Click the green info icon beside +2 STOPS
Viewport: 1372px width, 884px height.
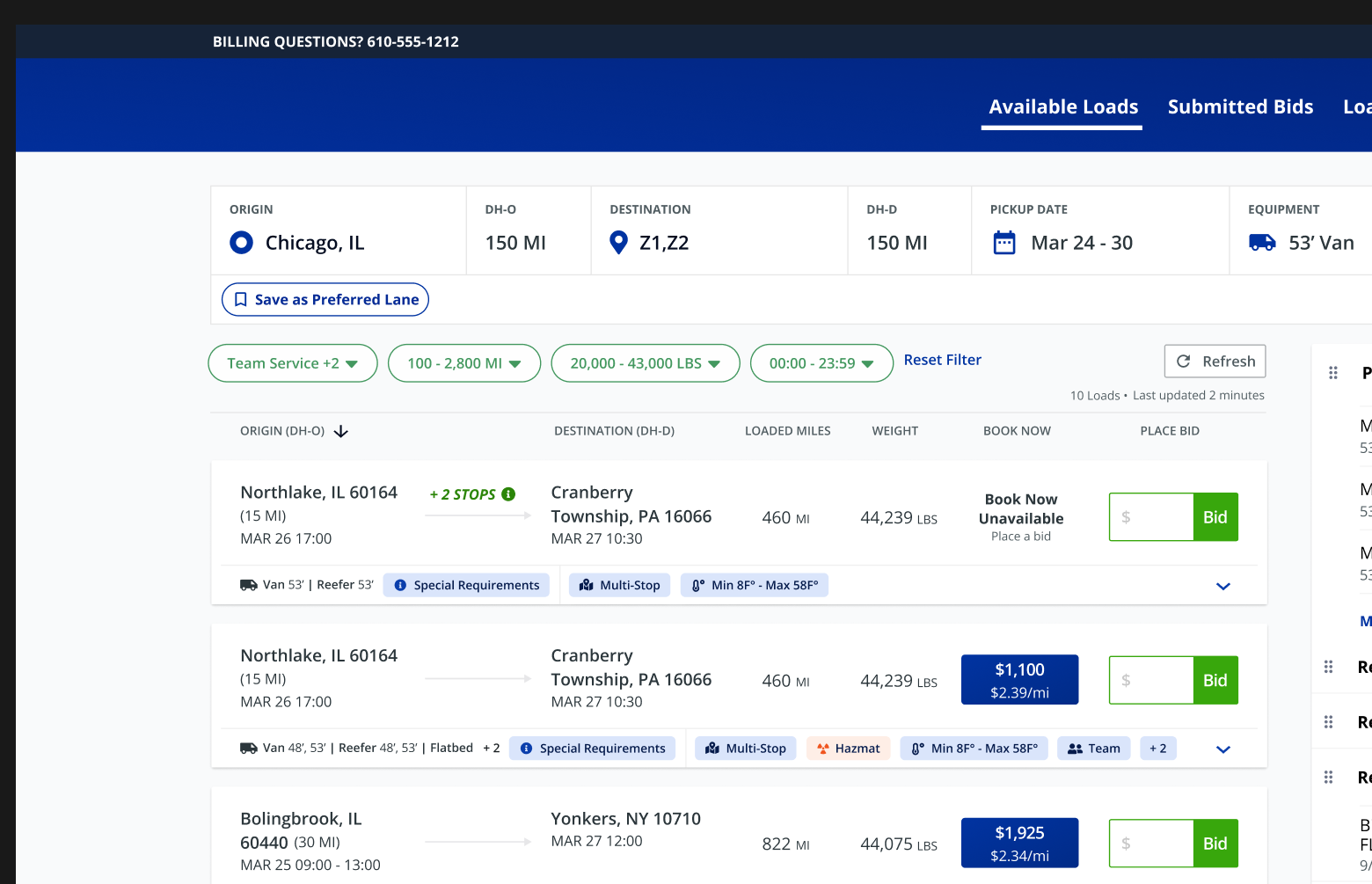pos(508,494)
